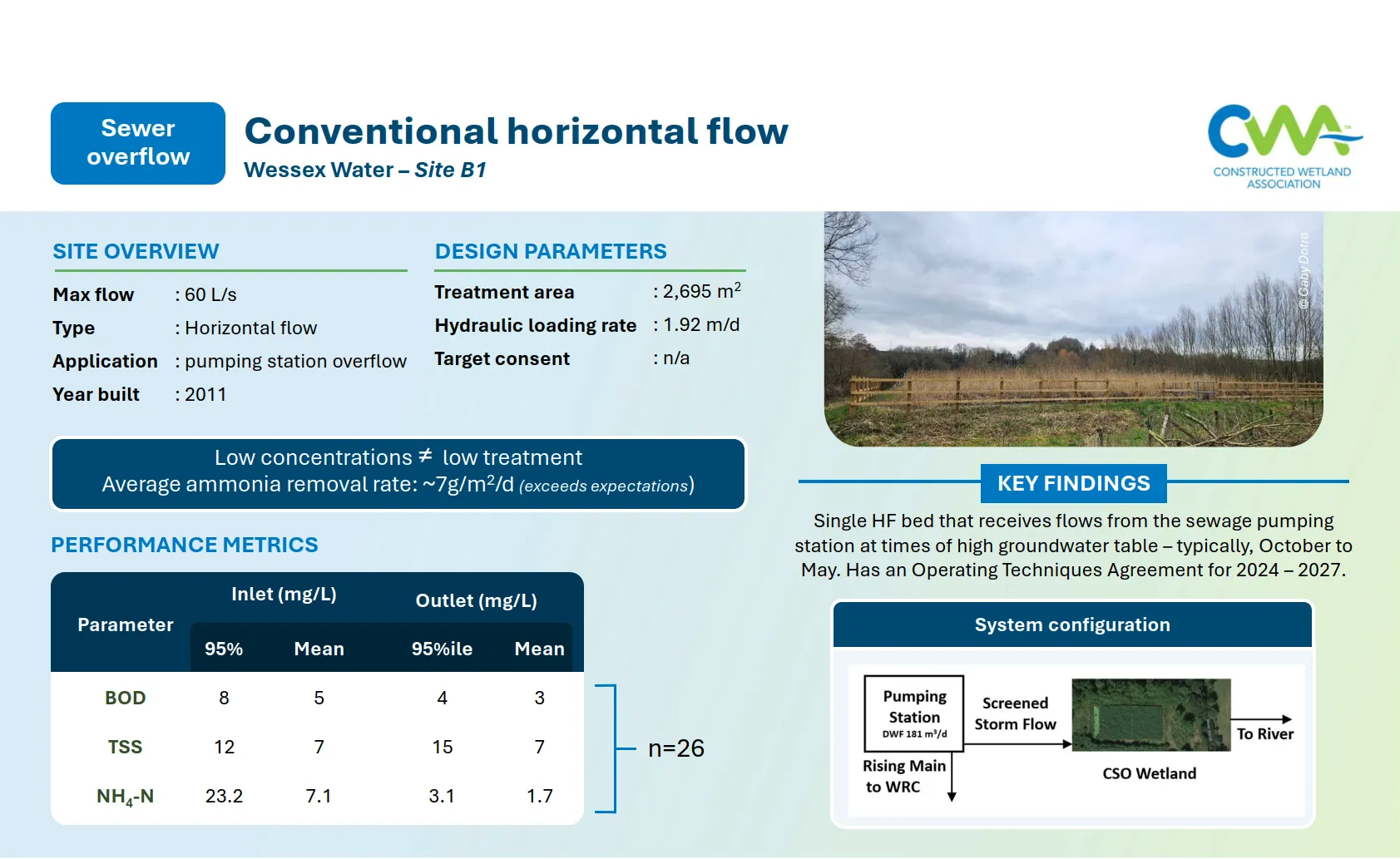Click the SITE OVERVIEW heading

[x=136, y=251]
